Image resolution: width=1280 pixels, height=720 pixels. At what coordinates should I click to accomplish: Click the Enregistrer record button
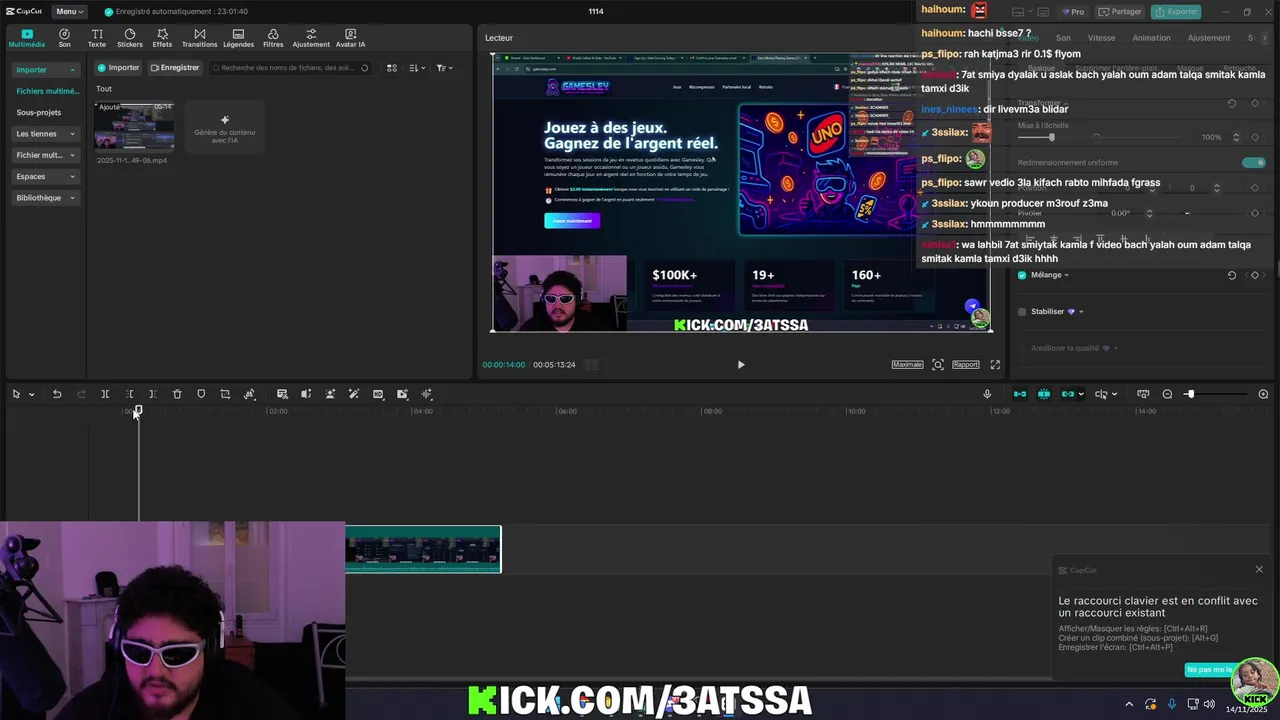pyautogui.click(x=175, y=68)
